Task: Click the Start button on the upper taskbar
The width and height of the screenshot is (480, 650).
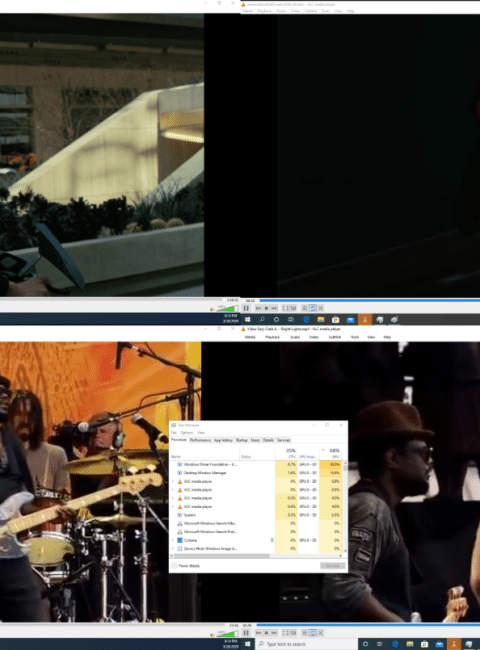Action: pos(247,319)
